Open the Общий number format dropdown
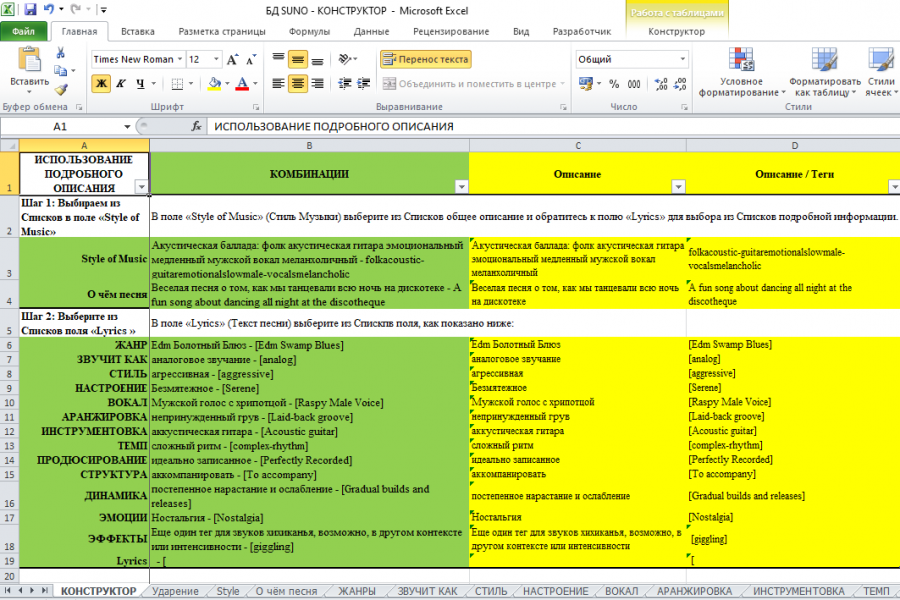Image resolution: width=900 pixels, height=600 pixels. [x=682, y=59]
